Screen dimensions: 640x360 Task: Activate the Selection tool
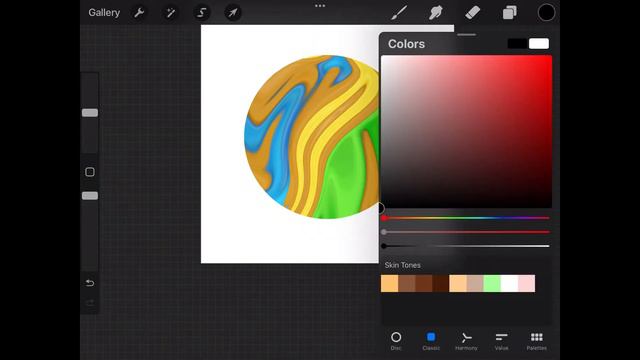pyautogui.click(x=202, y=13)
